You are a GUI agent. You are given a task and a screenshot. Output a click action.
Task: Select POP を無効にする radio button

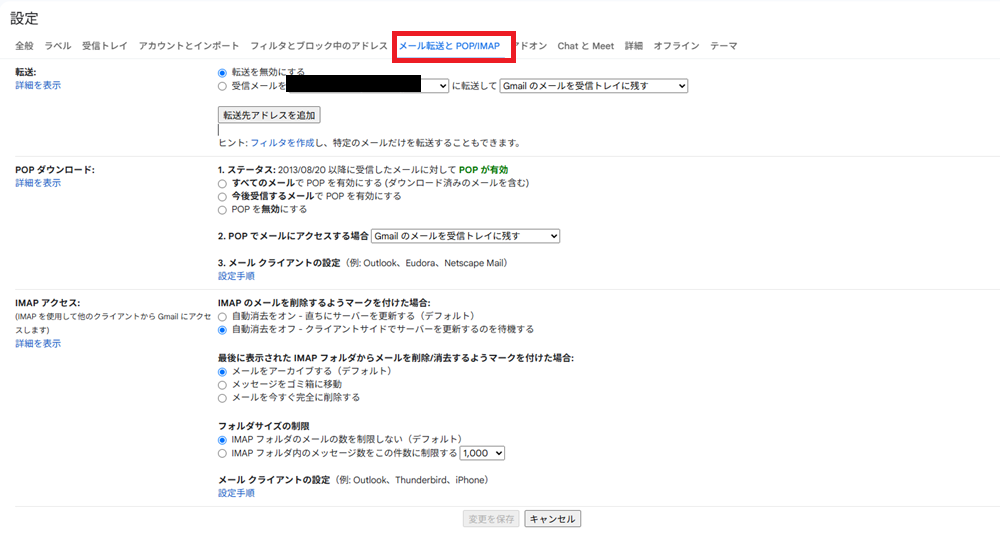click(x=222, y=210)
